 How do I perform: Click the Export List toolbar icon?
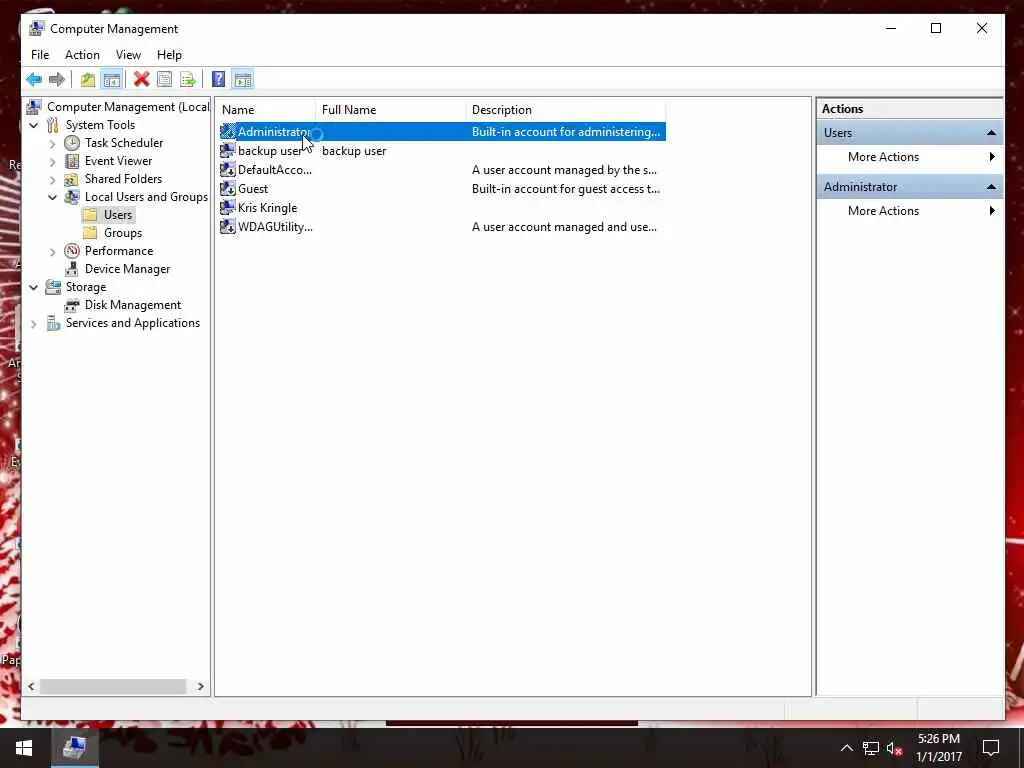pyautogui.click(x=188, y=80)
